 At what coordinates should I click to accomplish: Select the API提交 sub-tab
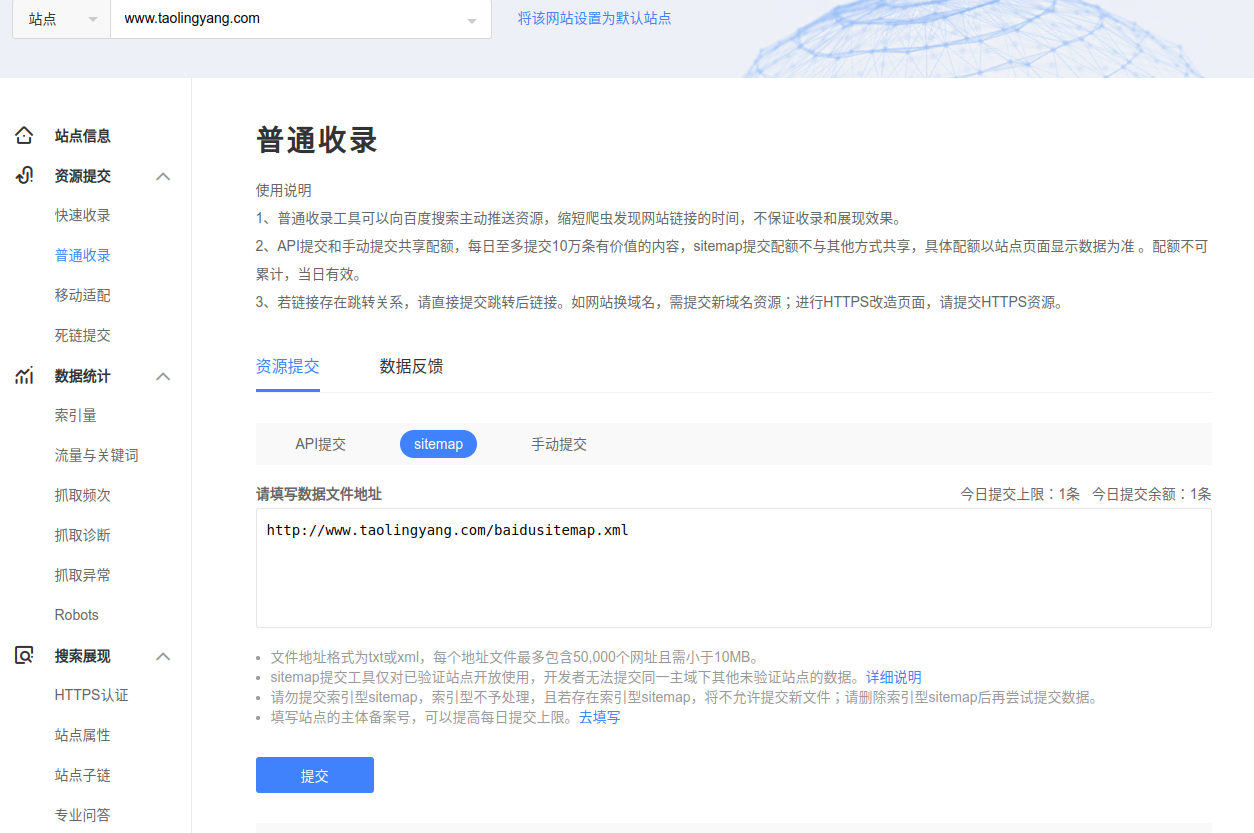(320, 444)
